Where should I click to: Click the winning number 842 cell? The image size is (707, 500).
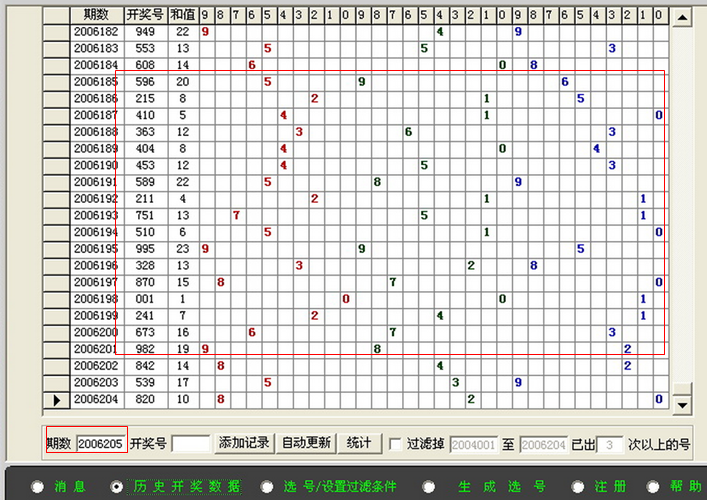tap(146, 366)
